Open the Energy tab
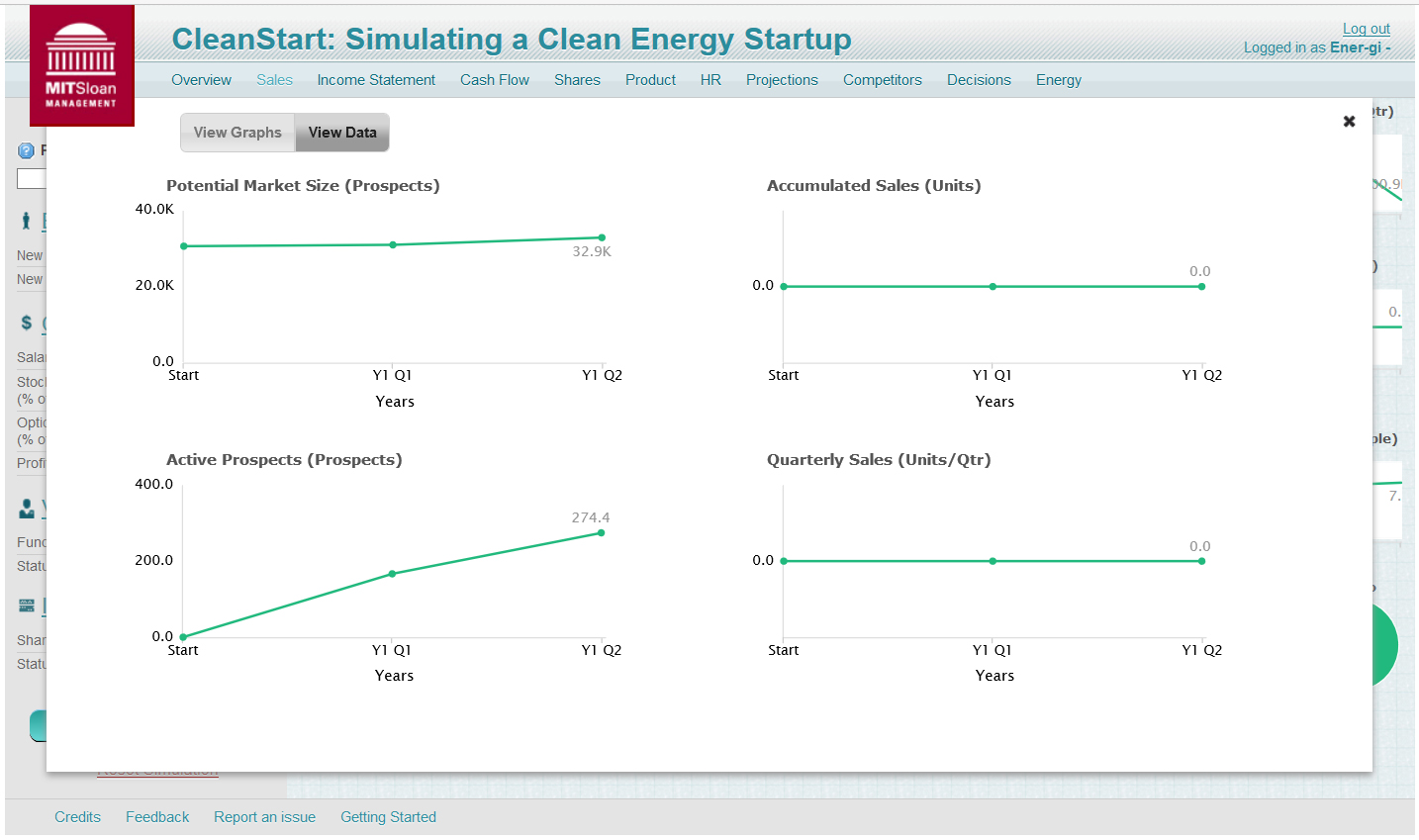The image size is (1419, 840). (x=1058, y=80)
